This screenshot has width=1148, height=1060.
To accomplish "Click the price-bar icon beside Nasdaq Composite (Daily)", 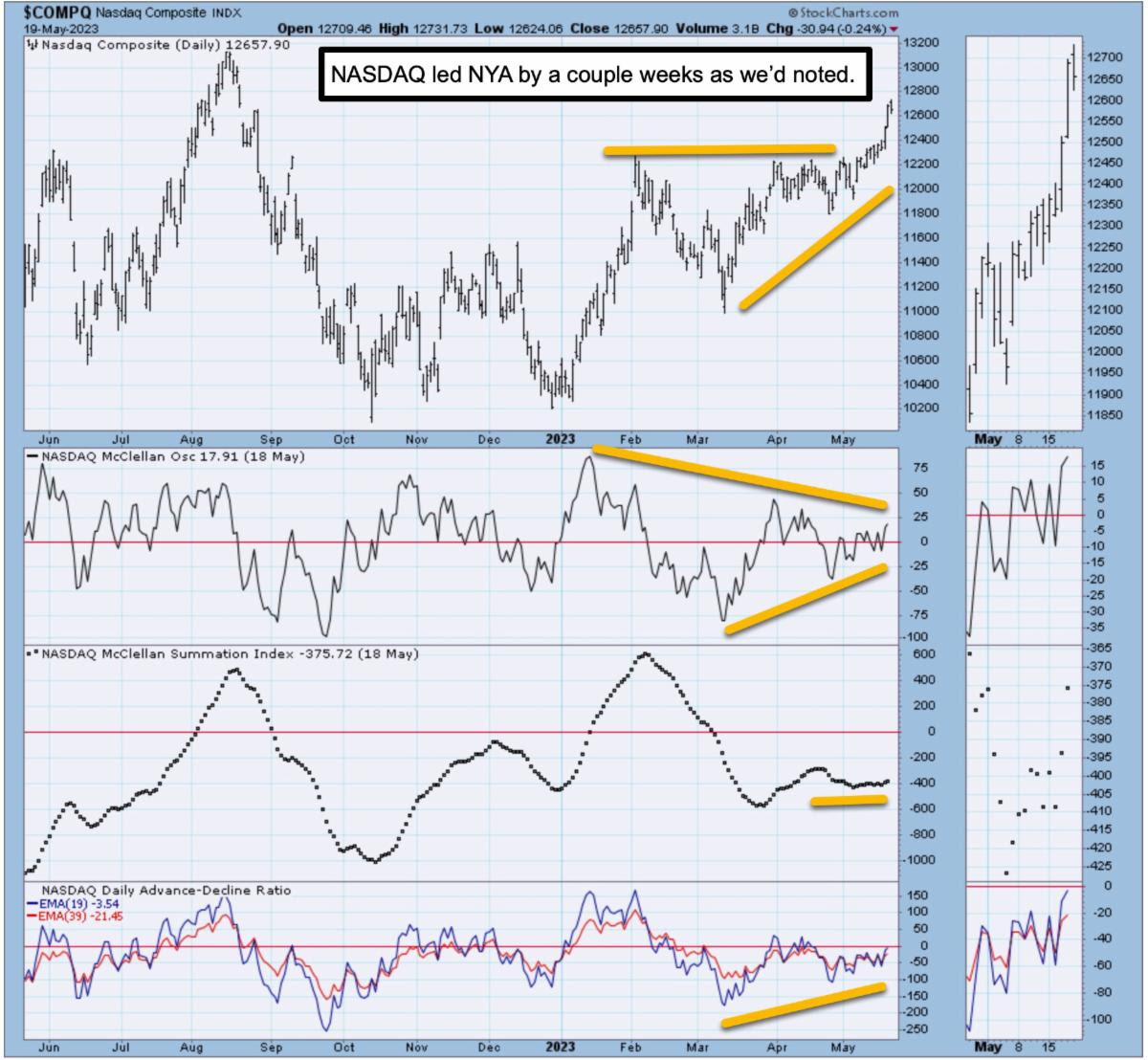I will point(32,44).
